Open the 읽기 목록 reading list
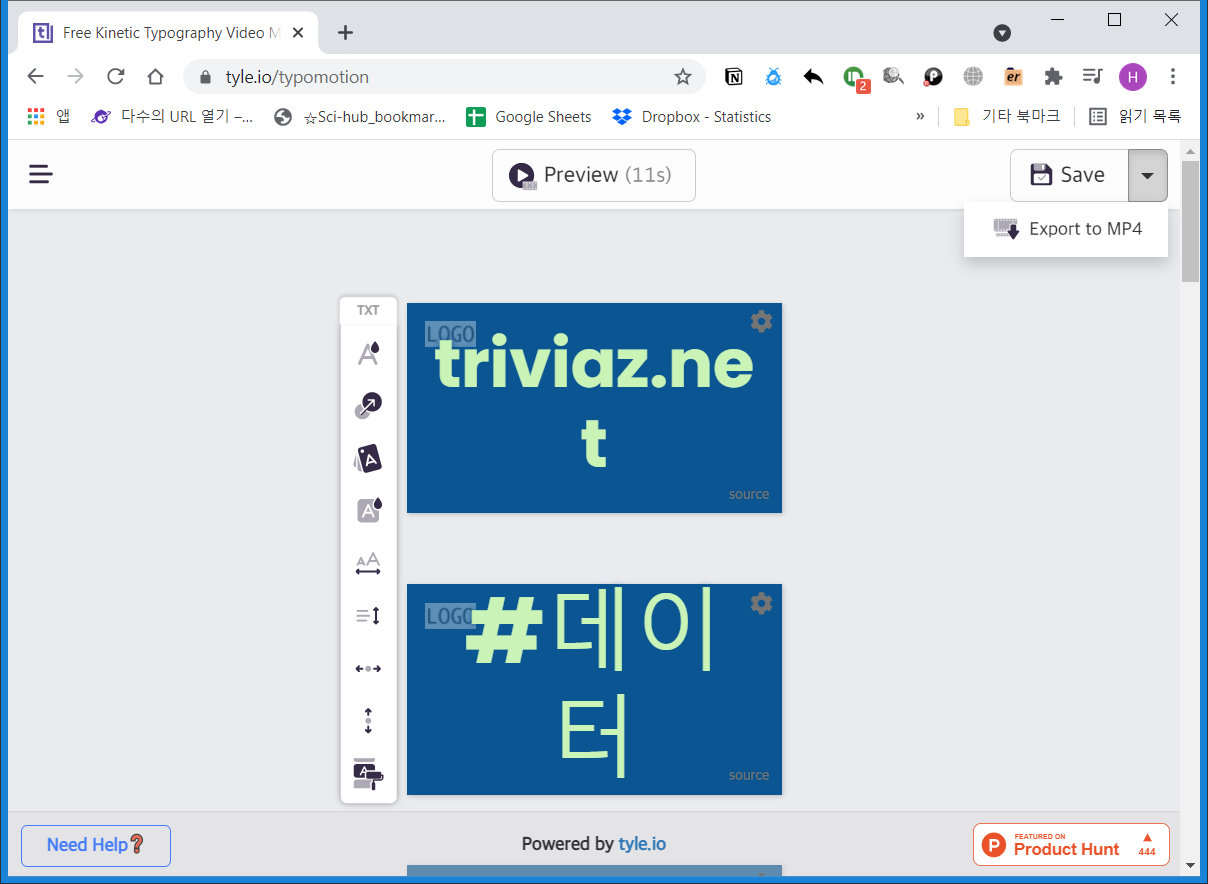 (1135, 116)
